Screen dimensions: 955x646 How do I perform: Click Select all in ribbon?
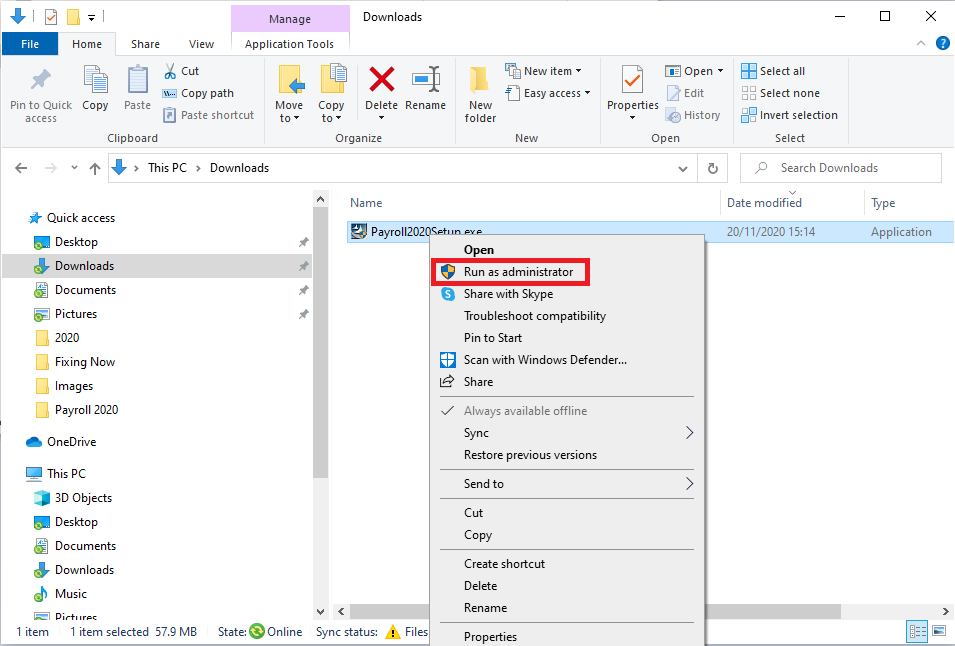click(x=773, y=71)
